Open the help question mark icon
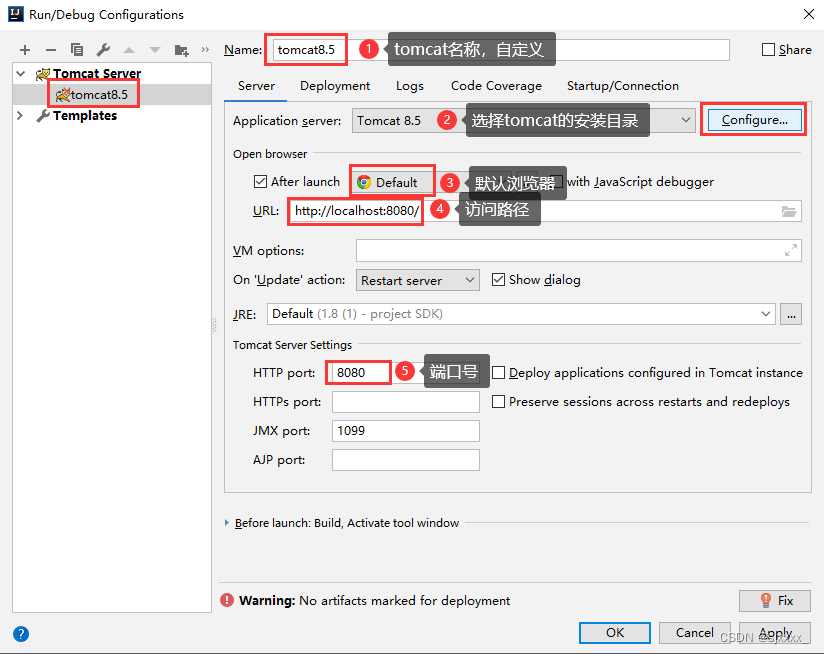The height and width of the screenshot is (654, 824). [x=21, y=634]
